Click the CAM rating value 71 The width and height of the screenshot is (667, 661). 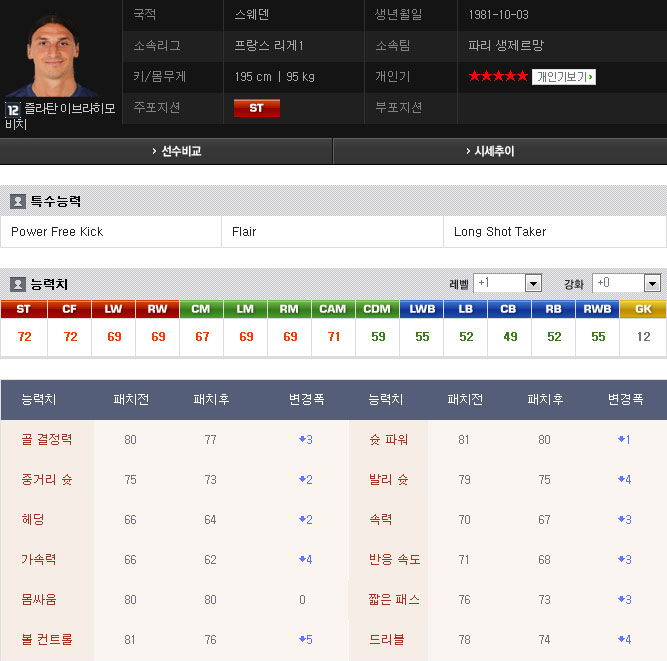click(x=334, y=337)
